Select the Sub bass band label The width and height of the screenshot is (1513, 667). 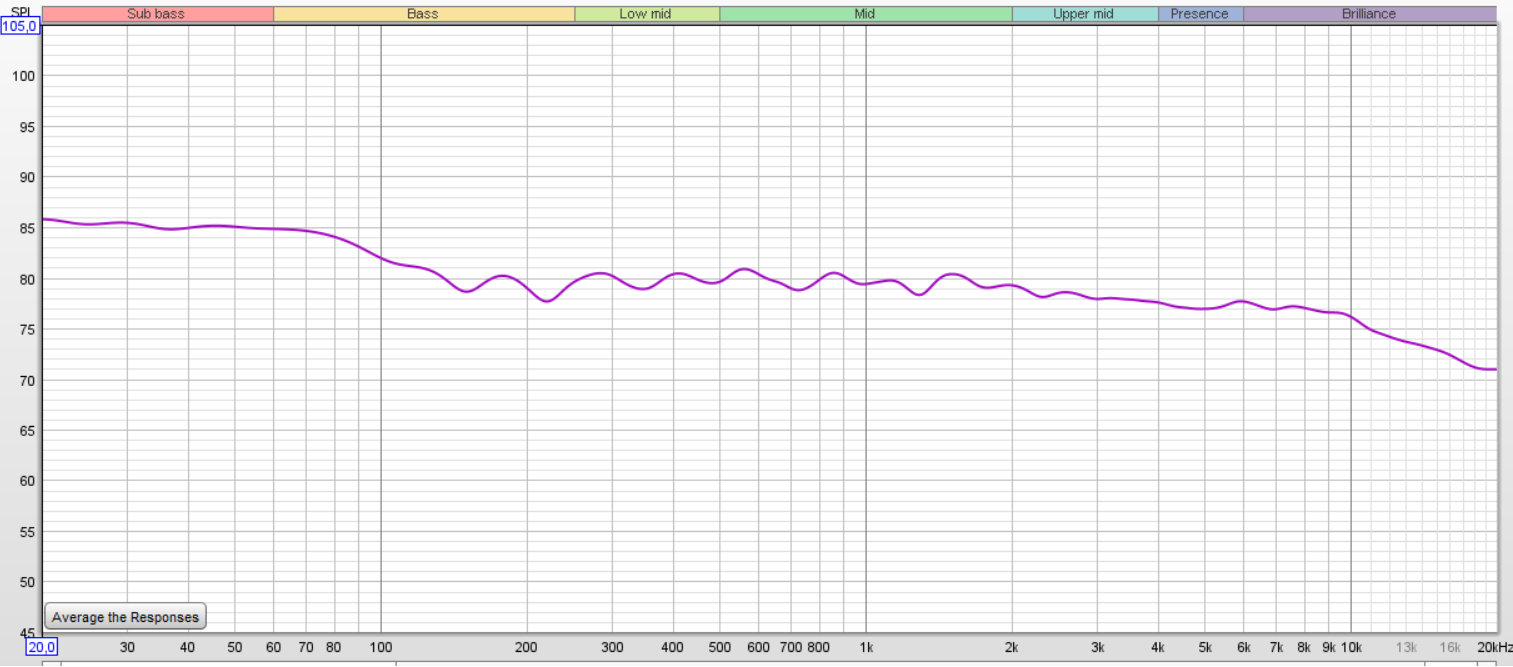tap(157, 14)
